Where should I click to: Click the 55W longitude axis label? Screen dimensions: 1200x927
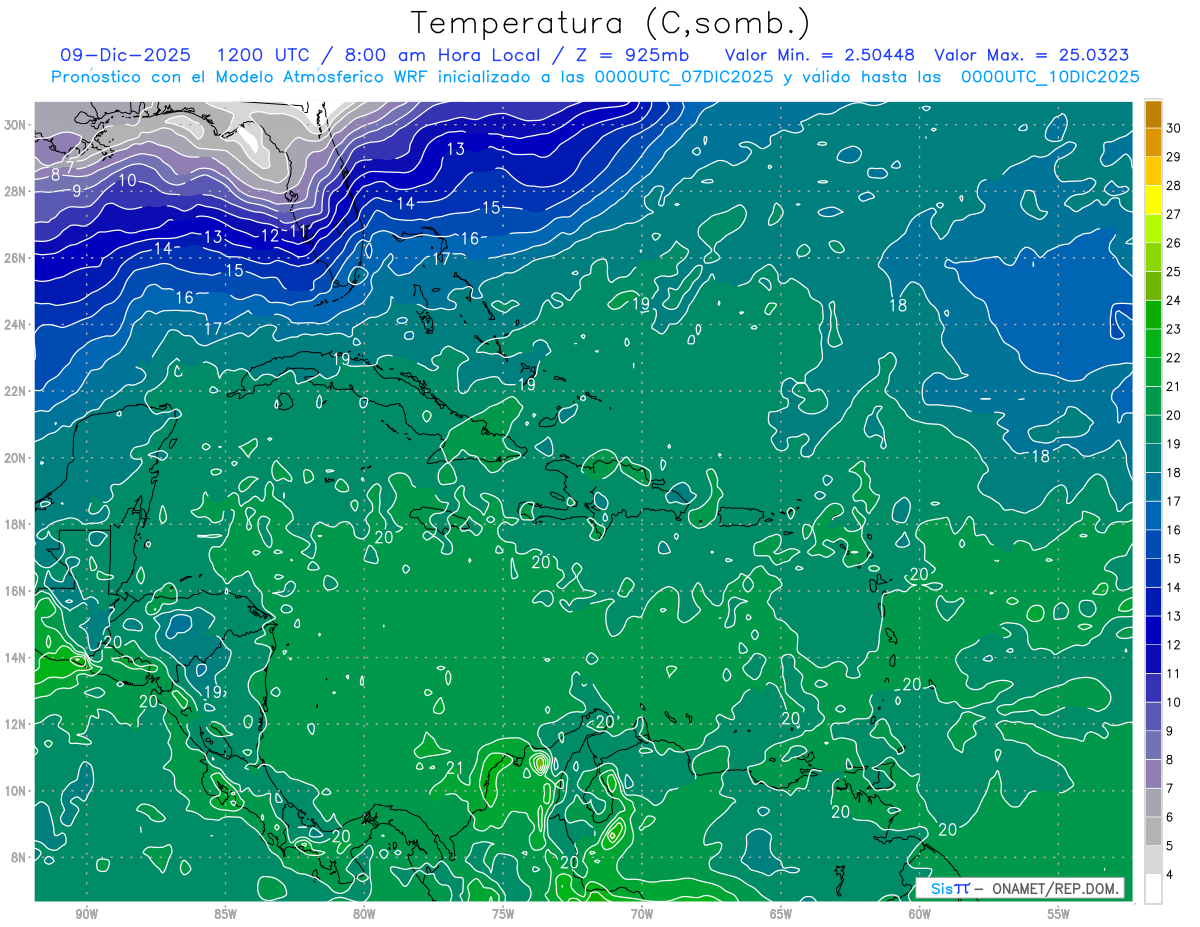pyautogui.click(x=1058, y=914)
